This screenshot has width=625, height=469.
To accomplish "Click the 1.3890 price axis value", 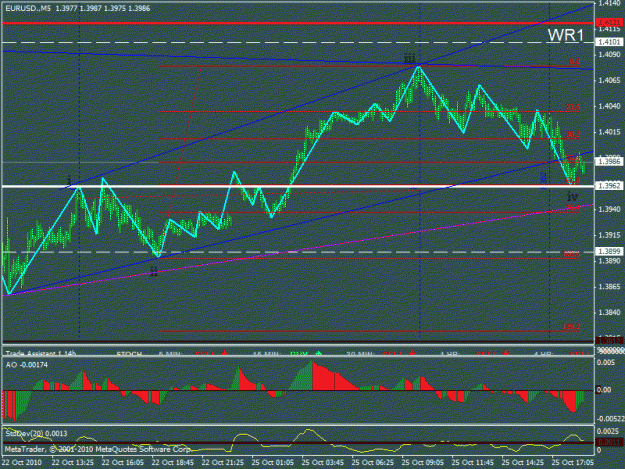I will point(609,261).
